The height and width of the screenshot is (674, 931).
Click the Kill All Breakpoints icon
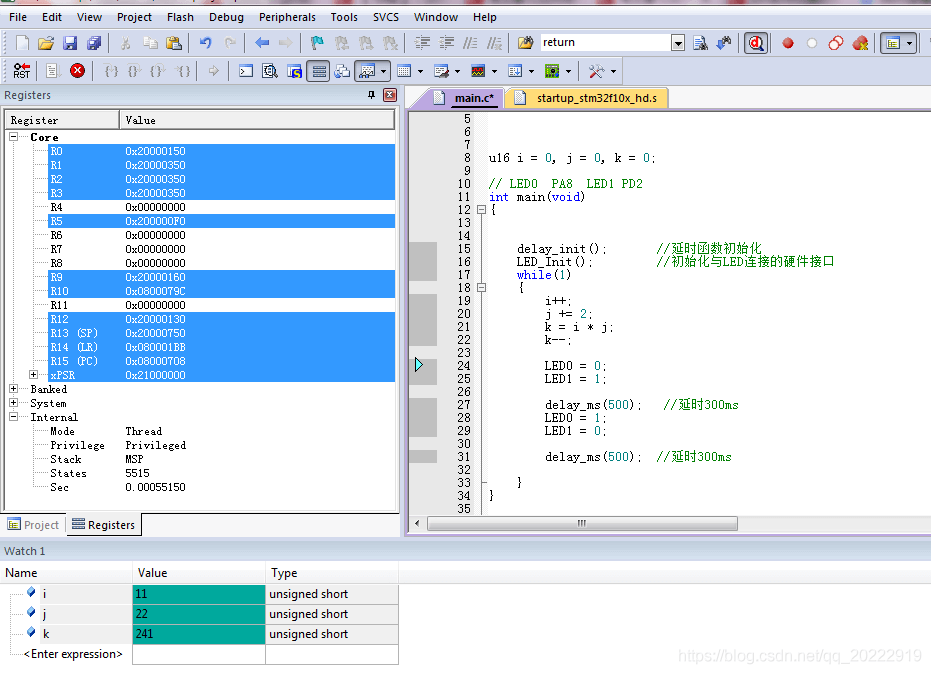(x=860, y=43)
